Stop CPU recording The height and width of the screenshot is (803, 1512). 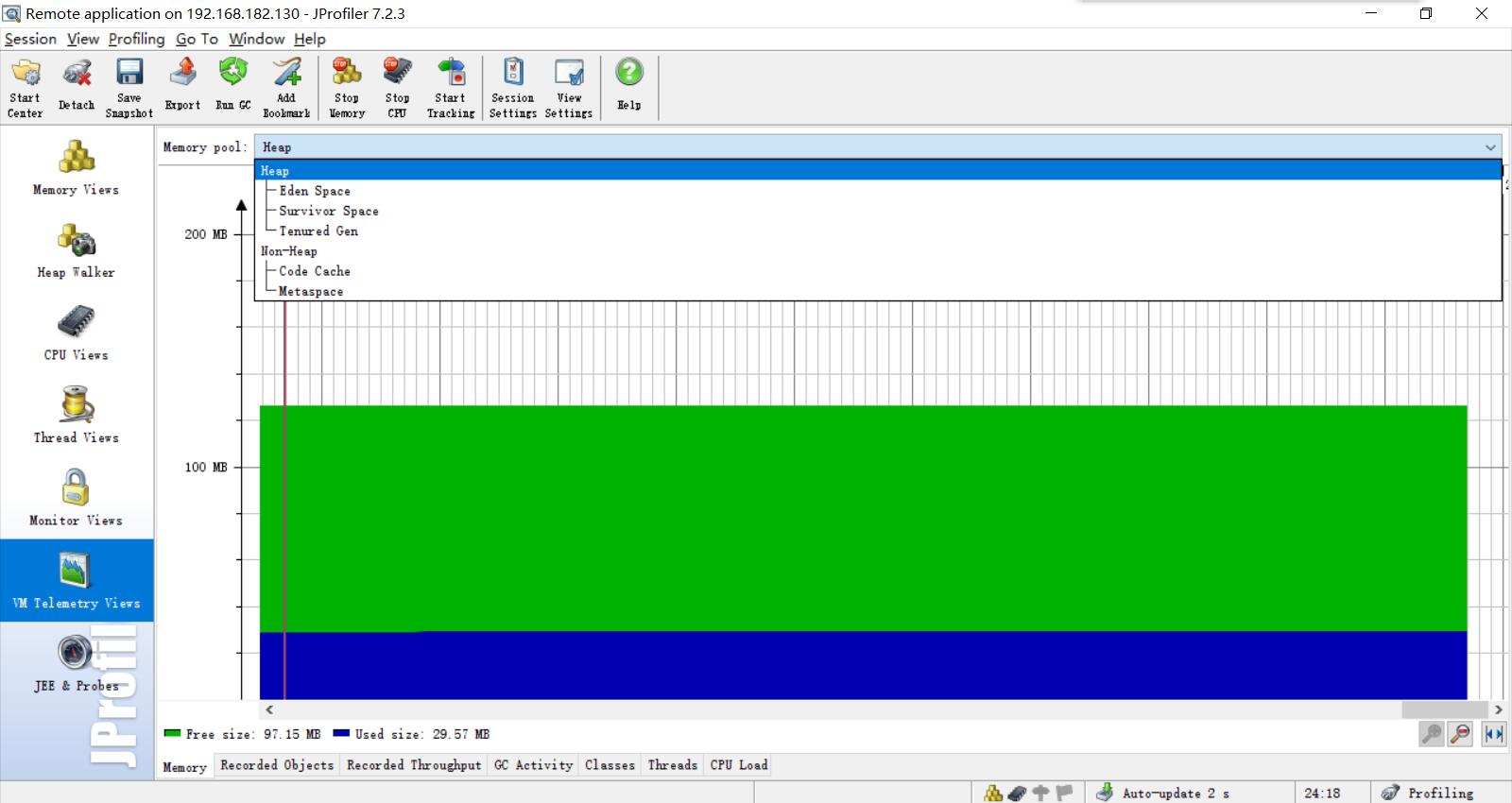coord(398,88)
